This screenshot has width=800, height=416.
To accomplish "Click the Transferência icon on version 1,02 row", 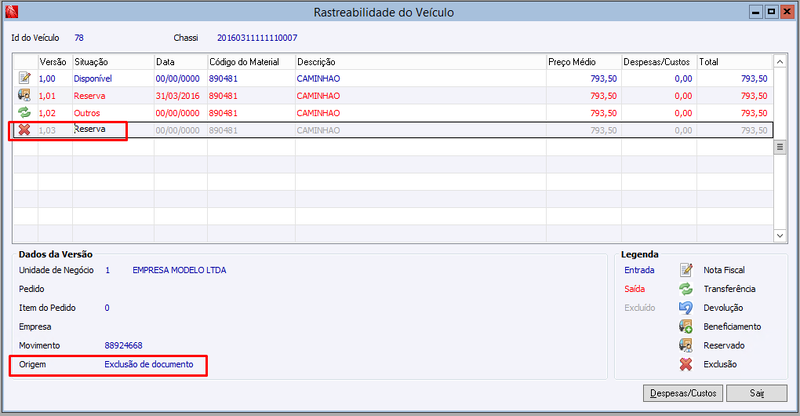I will point(24,112).
